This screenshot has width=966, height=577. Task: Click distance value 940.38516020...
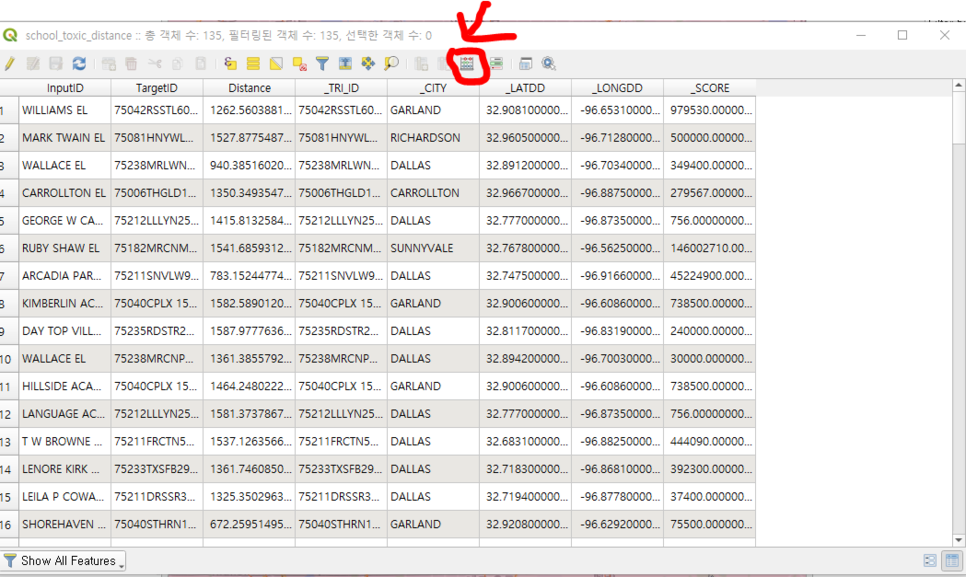coord(249,165)
